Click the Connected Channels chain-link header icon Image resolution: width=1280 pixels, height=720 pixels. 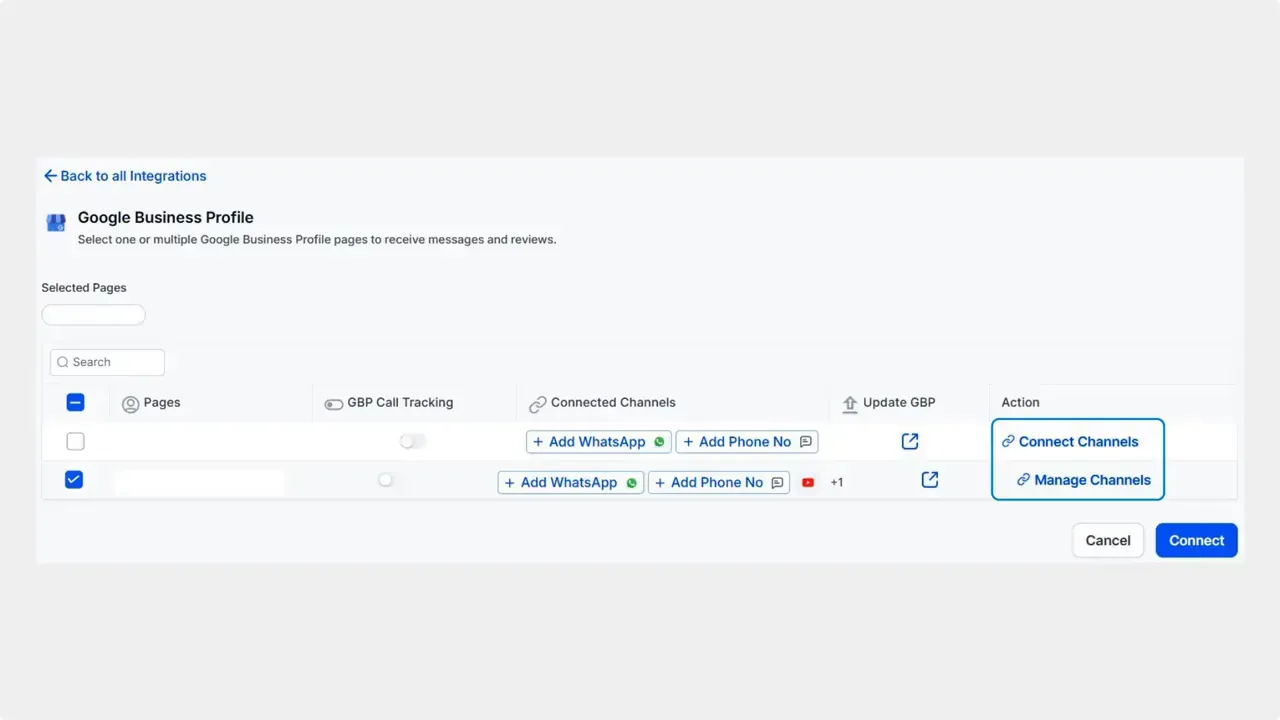[x=539, y=403]
